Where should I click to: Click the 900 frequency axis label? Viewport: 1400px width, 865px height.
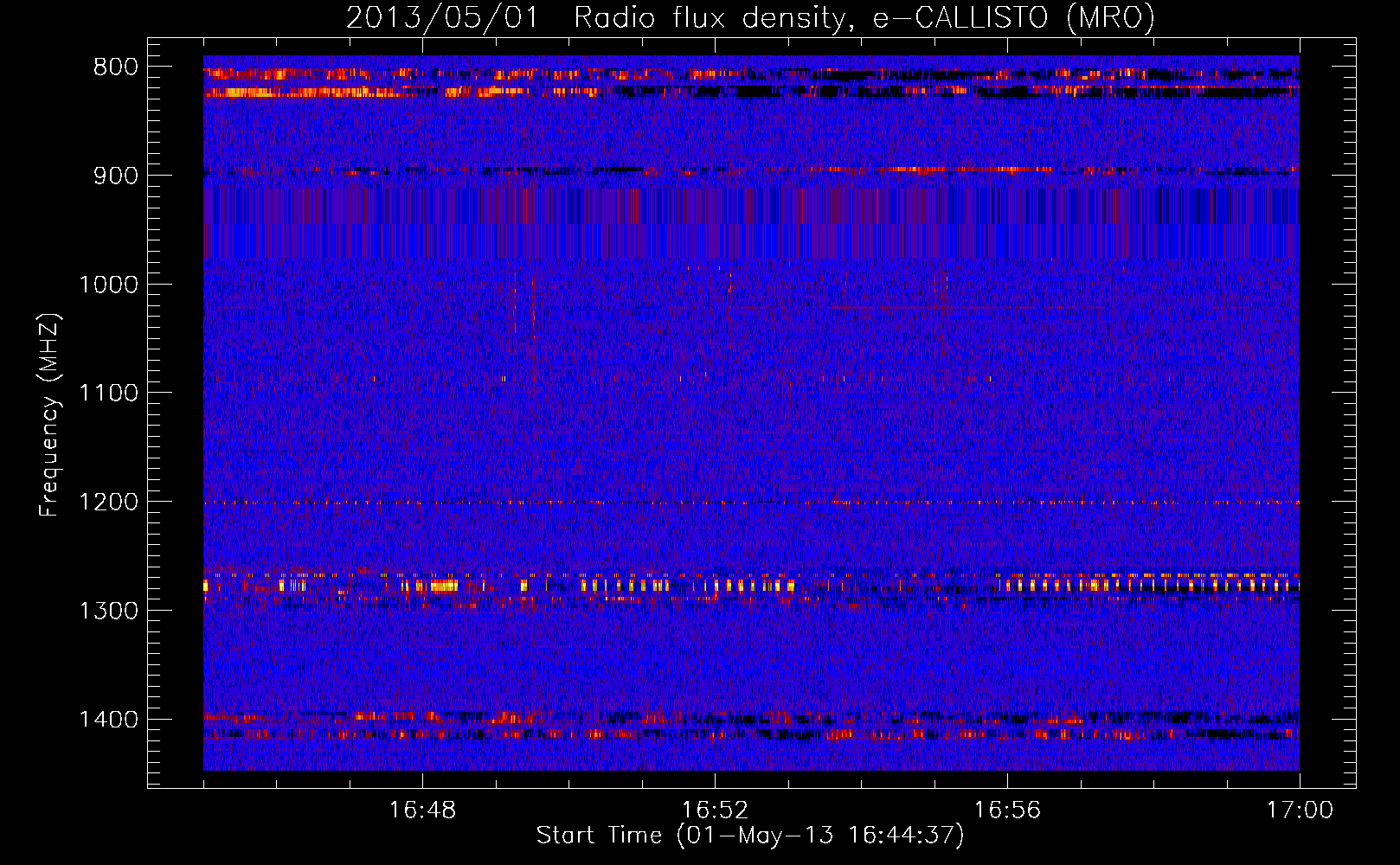pyautogui.click(x=116, y=176)
